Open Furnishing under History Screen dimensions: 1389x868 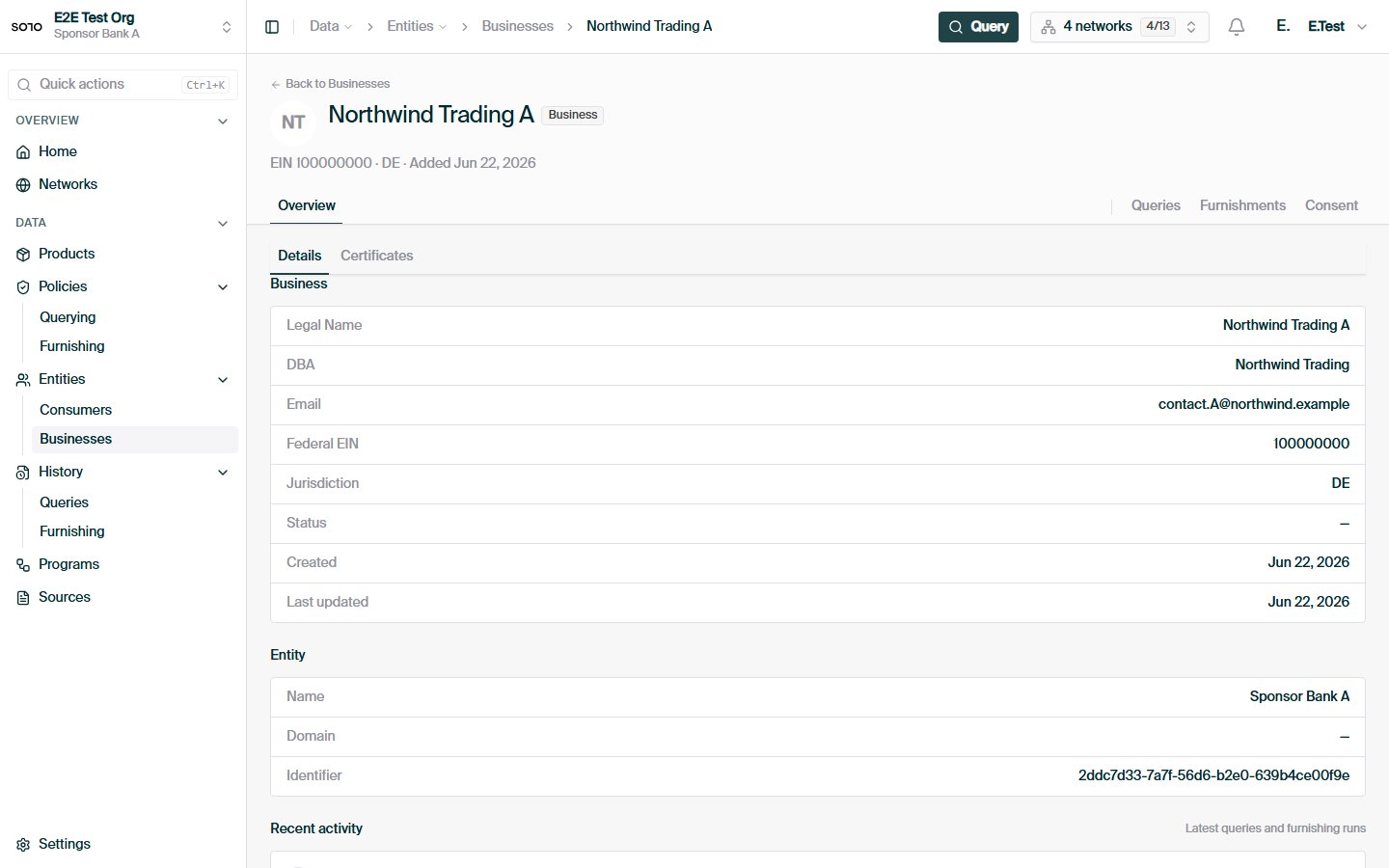coord(72,531)
